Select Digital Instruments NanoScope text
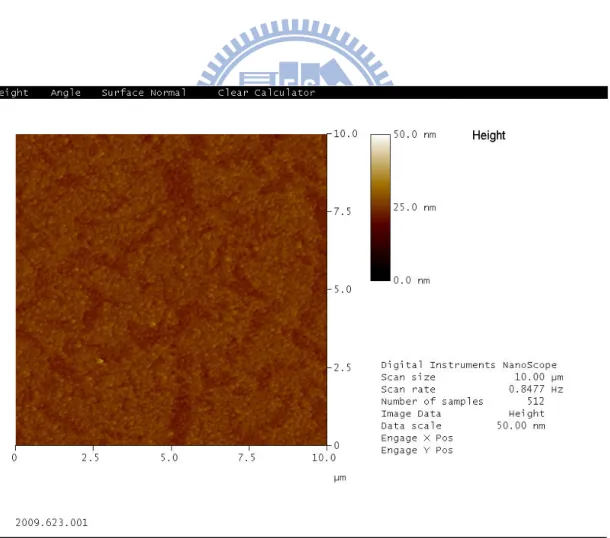Viewport: 610px width, 538px height. pyautogui.click(x=469, y=365)
